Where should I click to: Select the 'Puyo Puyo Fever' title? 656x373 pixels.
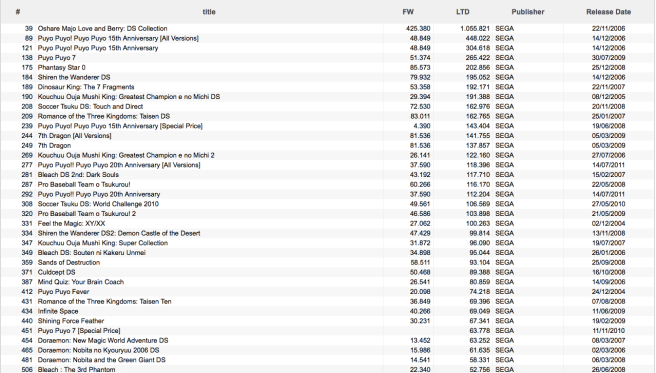pos(63,292)
